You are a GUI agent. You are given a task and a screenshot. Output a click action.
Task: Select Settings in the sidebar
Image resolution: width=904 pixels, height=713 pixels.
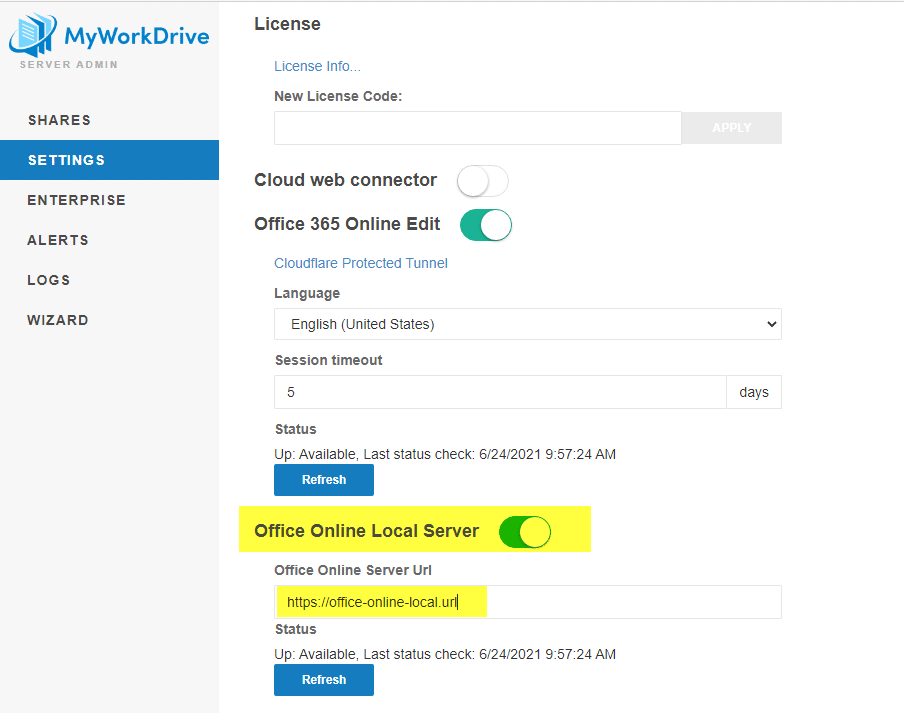pyautogui.click(x=66, y=160)
